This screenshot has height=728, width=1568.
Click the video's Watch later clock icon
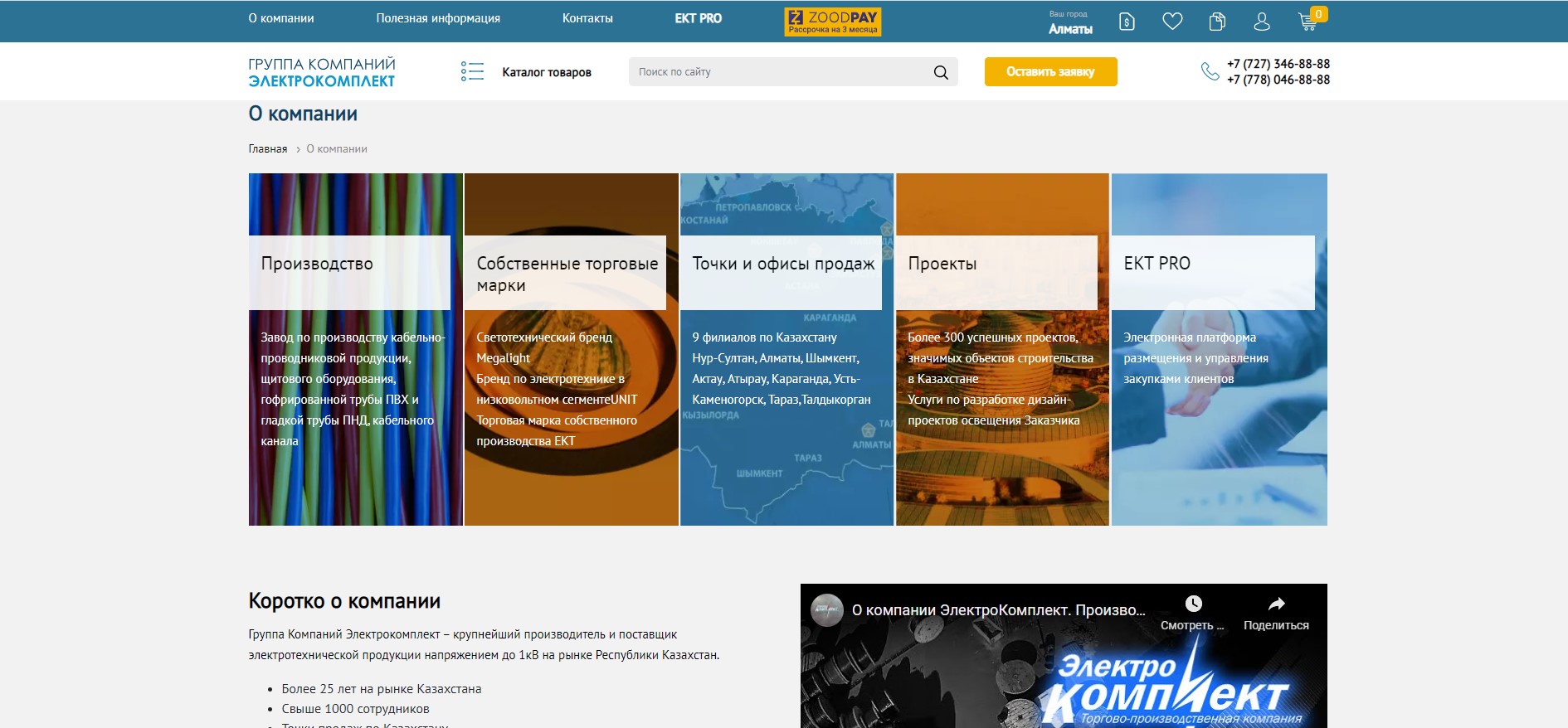(x=1193, y=604)
